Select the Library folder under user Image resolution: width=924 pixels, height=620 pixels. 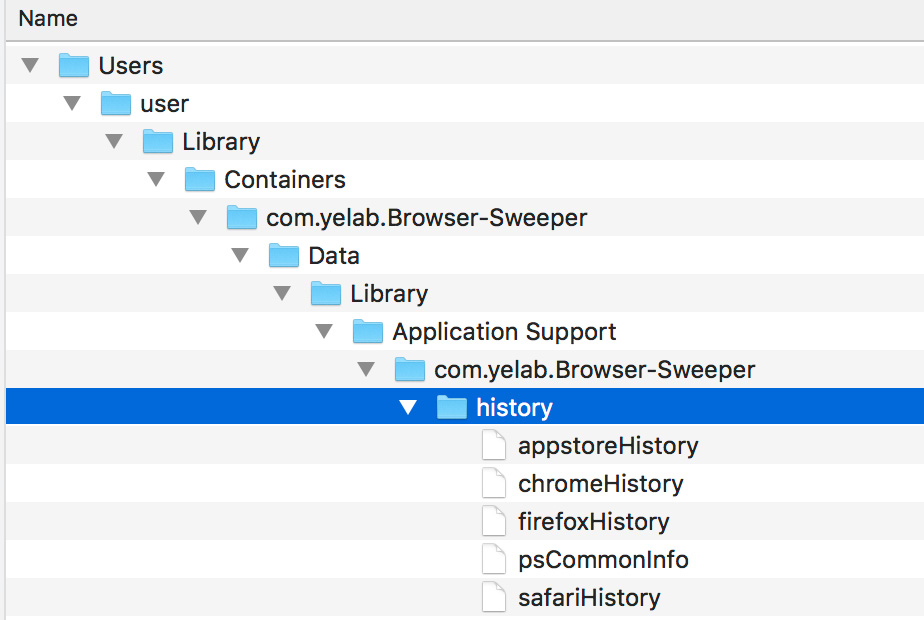click(220, 142)
